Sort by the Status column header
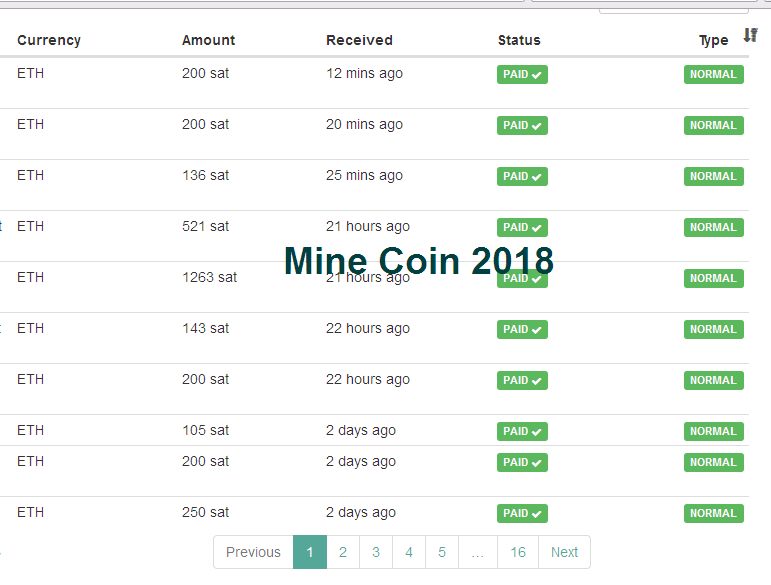This screenshot has height=585, width=771. click(519, 40)
